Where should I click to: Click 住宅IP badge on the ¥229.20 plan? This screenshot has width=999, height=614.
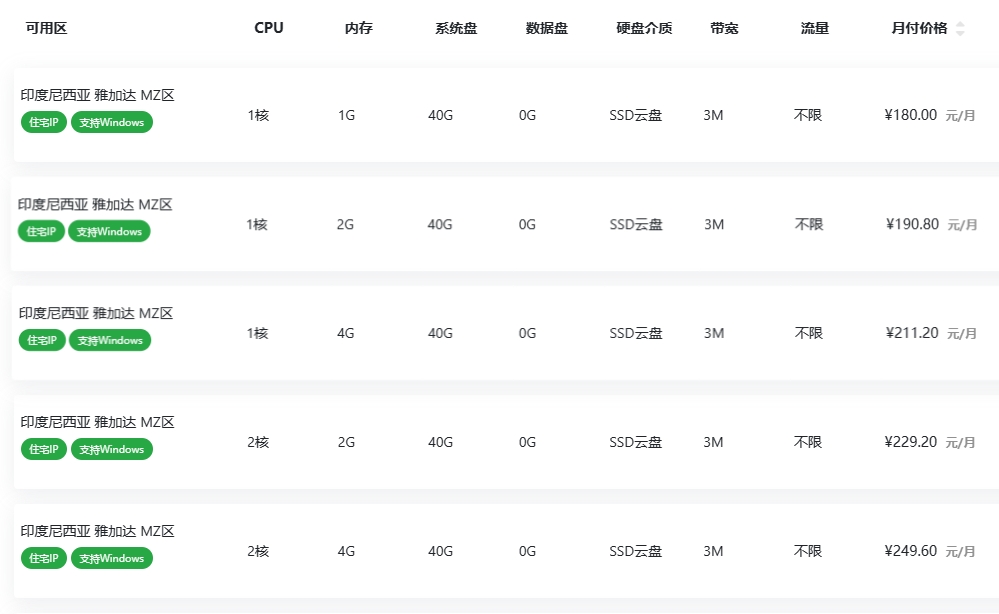[44, 449]
